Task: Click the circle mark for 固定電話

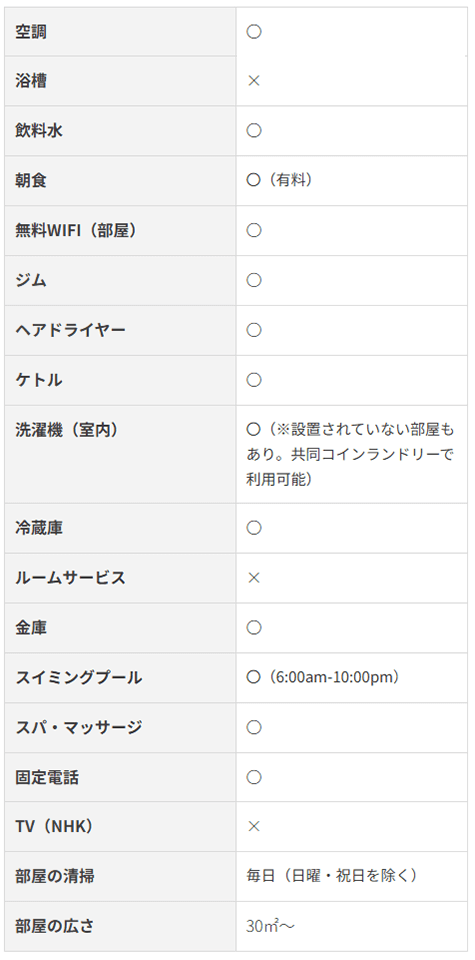Action: (254, 777)
